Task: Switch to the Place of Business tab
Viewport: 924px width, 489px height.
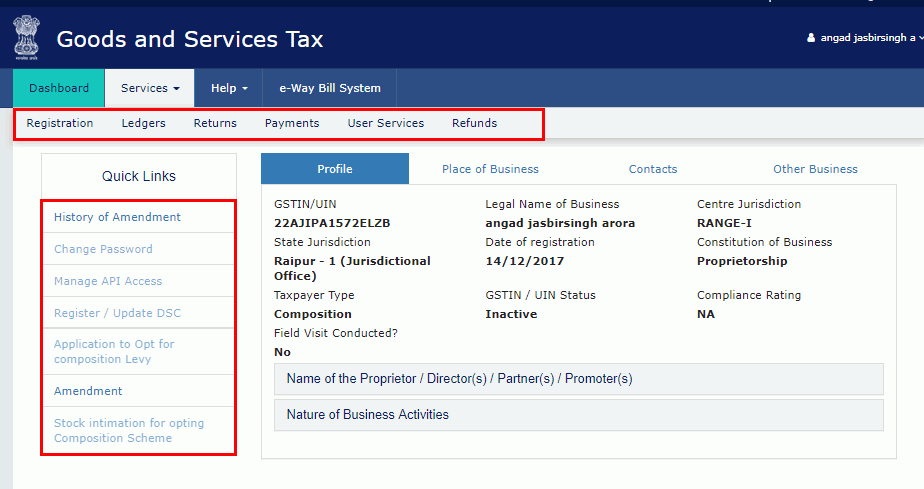Action: pyautogui.click(x=490, y=169)
